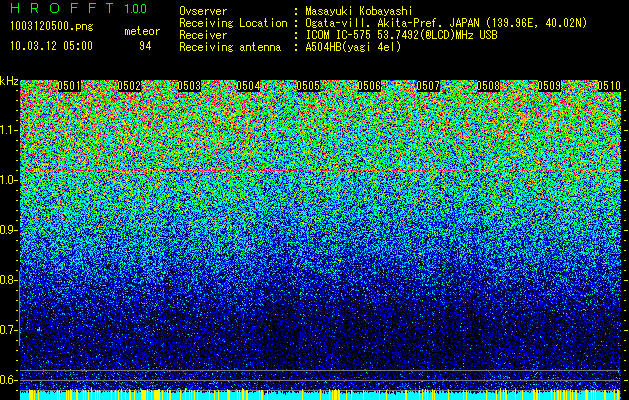Click the 'Receiving antenna' field label
Screen dimensions: 629x400
(x=230, y=47)
